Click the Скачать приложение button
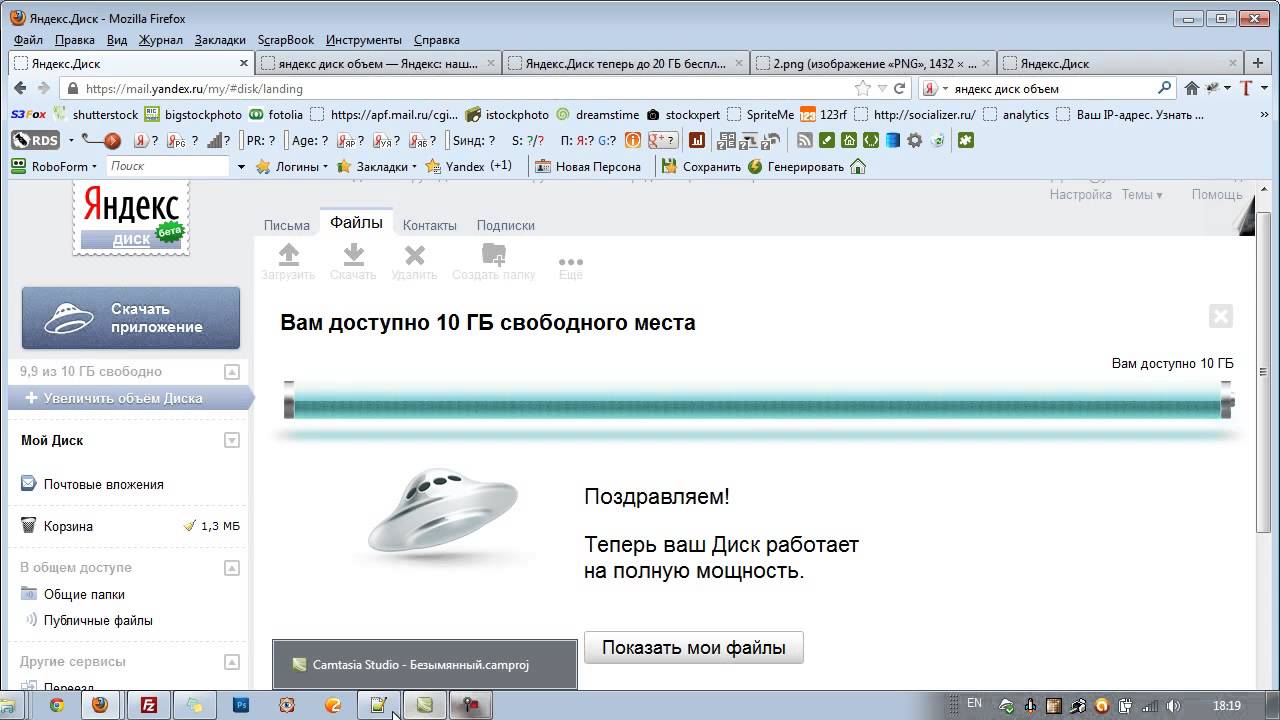 pyautogui.click(x=131, y=318)
